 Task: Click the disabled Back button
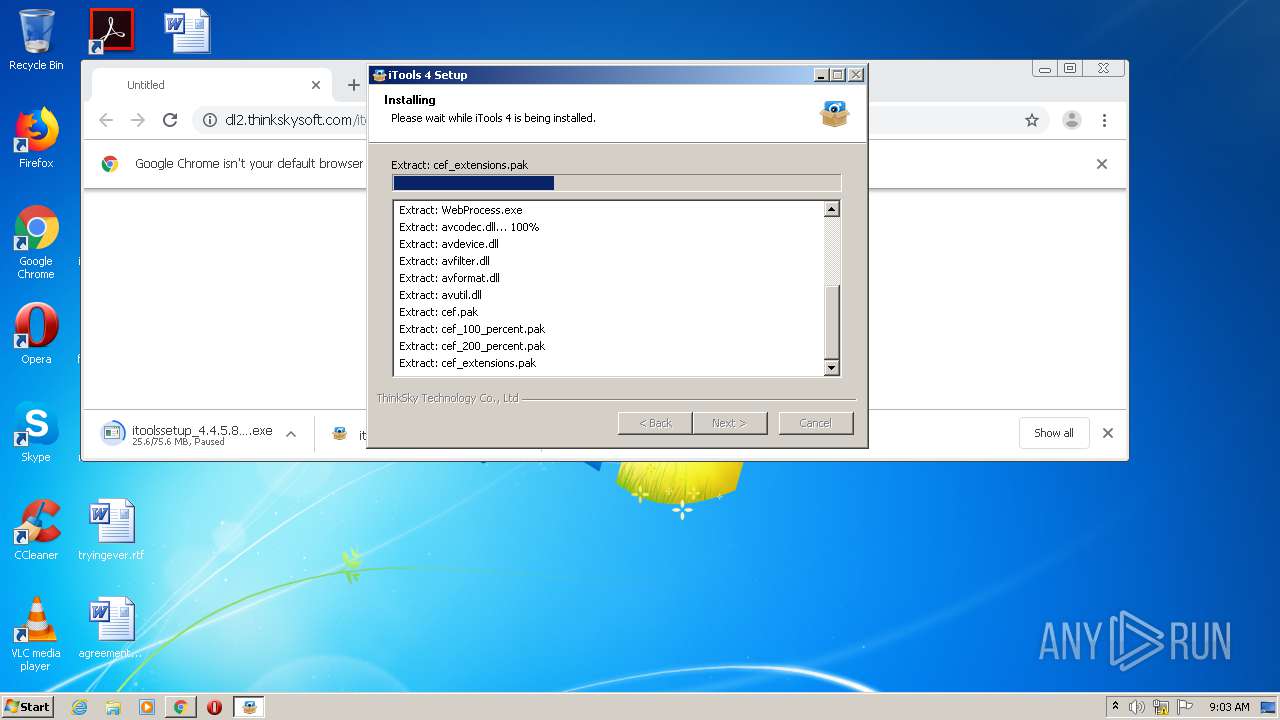pos(655,423)
